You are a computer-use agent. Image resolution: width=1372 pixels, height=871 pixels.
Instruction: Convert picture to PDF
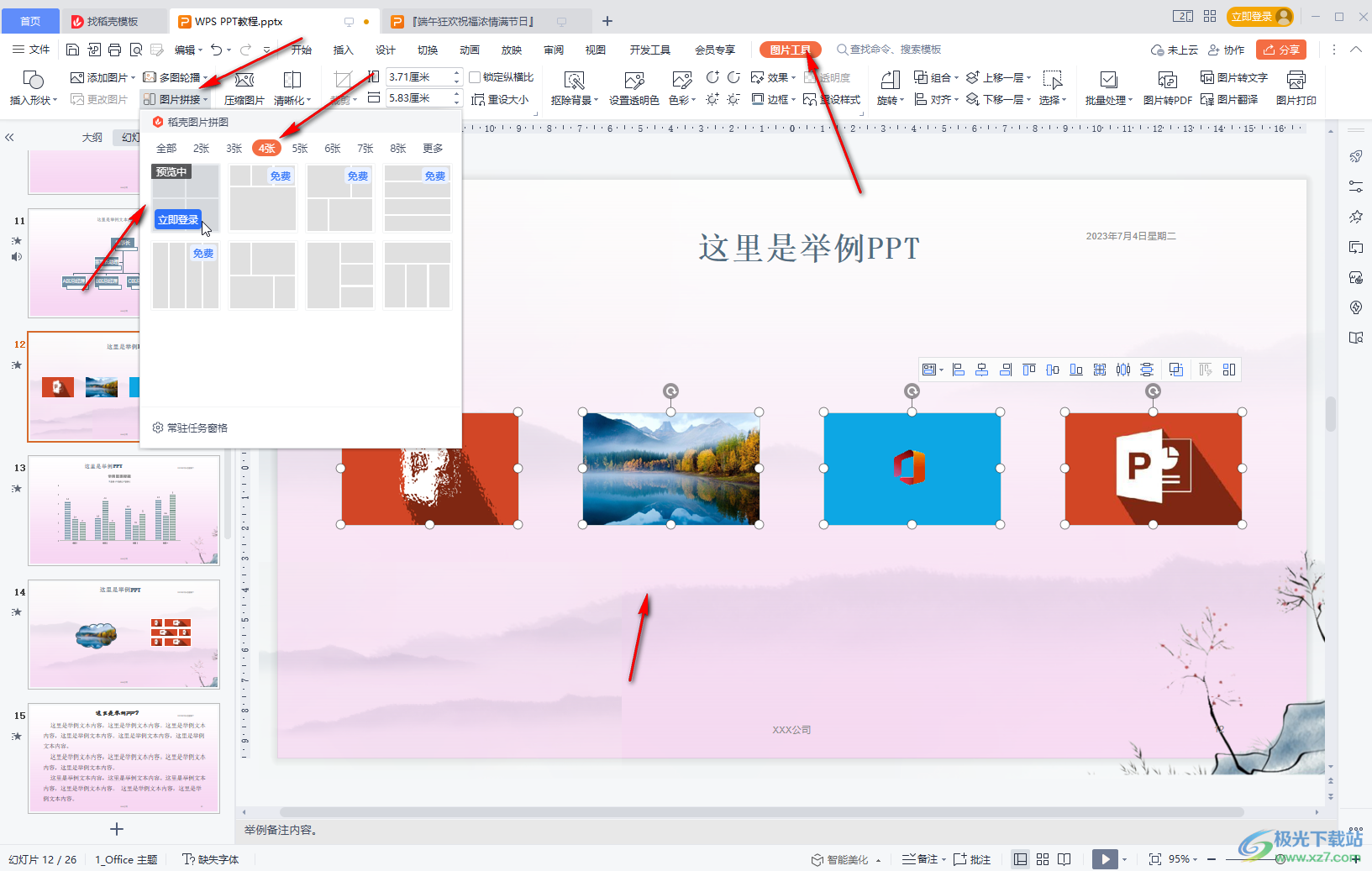[x=1168, y=87]
